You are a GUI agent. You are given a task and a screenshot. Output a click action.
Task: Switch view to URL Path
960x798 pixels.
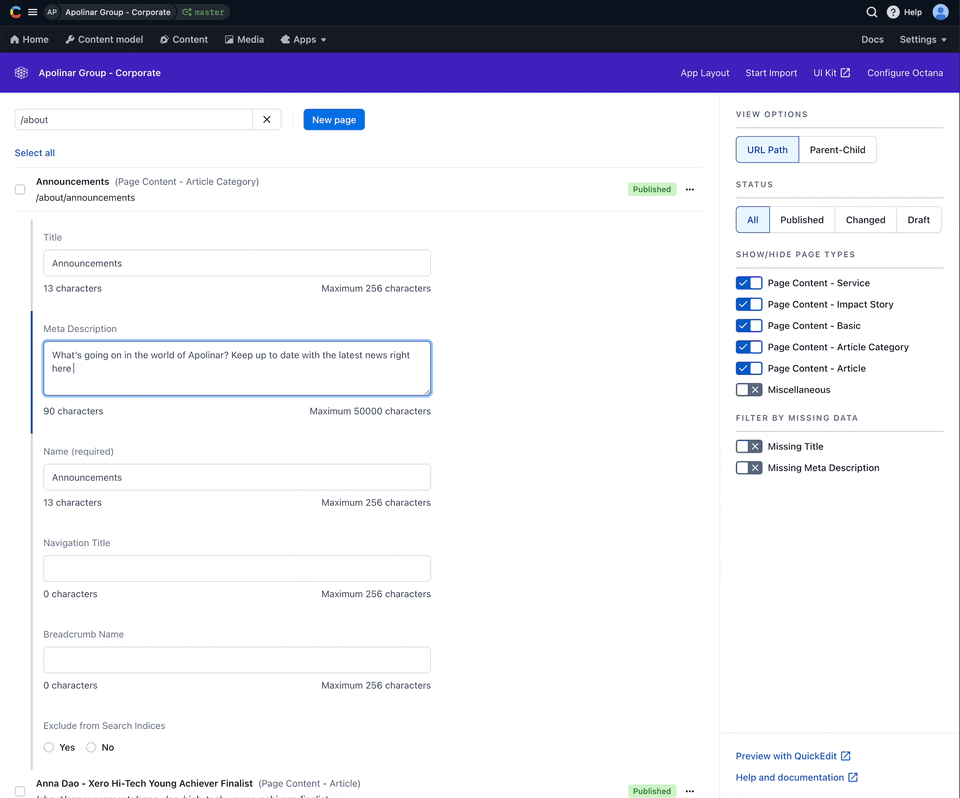[767, 150]
